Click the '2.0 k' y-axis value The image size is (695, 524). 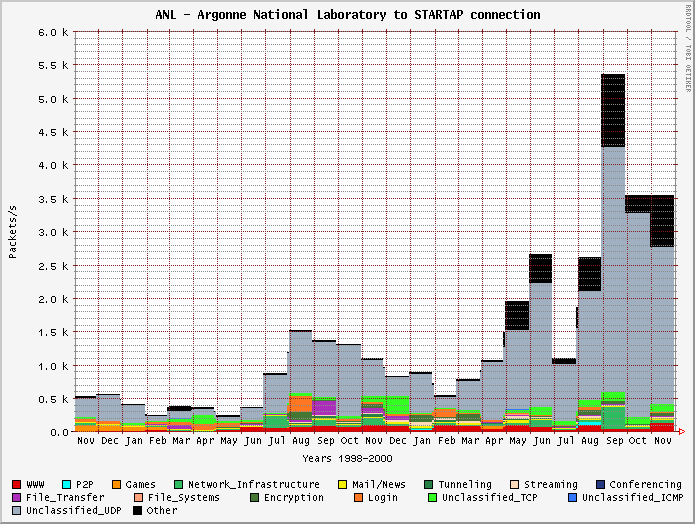click(x=53, y=300)
